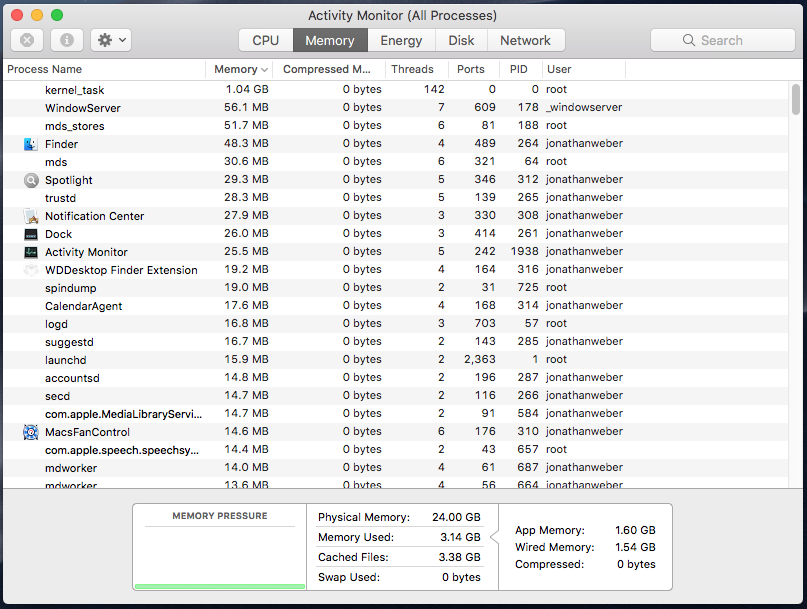This screenshot has width=807, height=609.
Task: Click the Finder process icon
Action: point(31,144)
